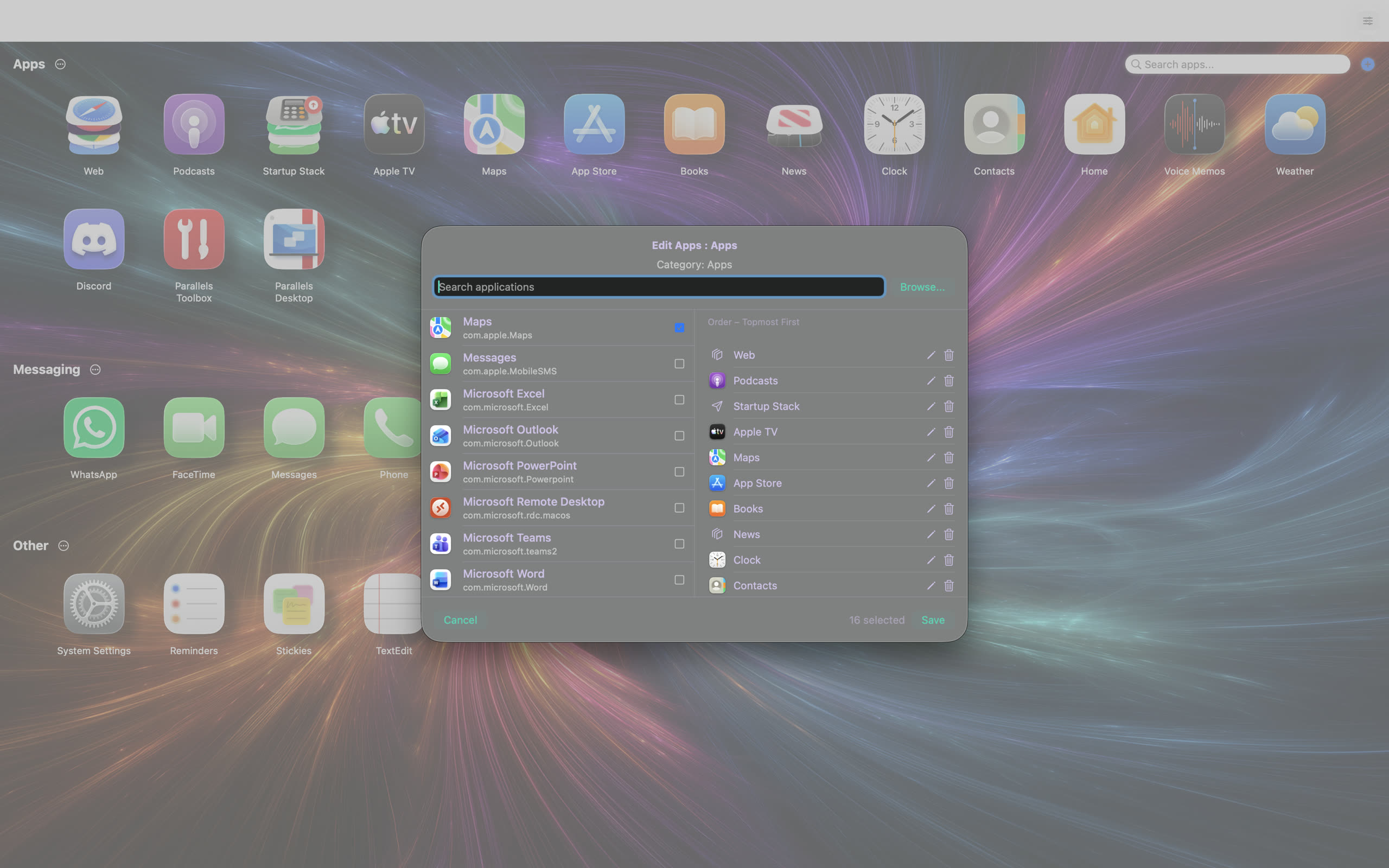Click the blue add button top right

click(x=1368, y=65)
